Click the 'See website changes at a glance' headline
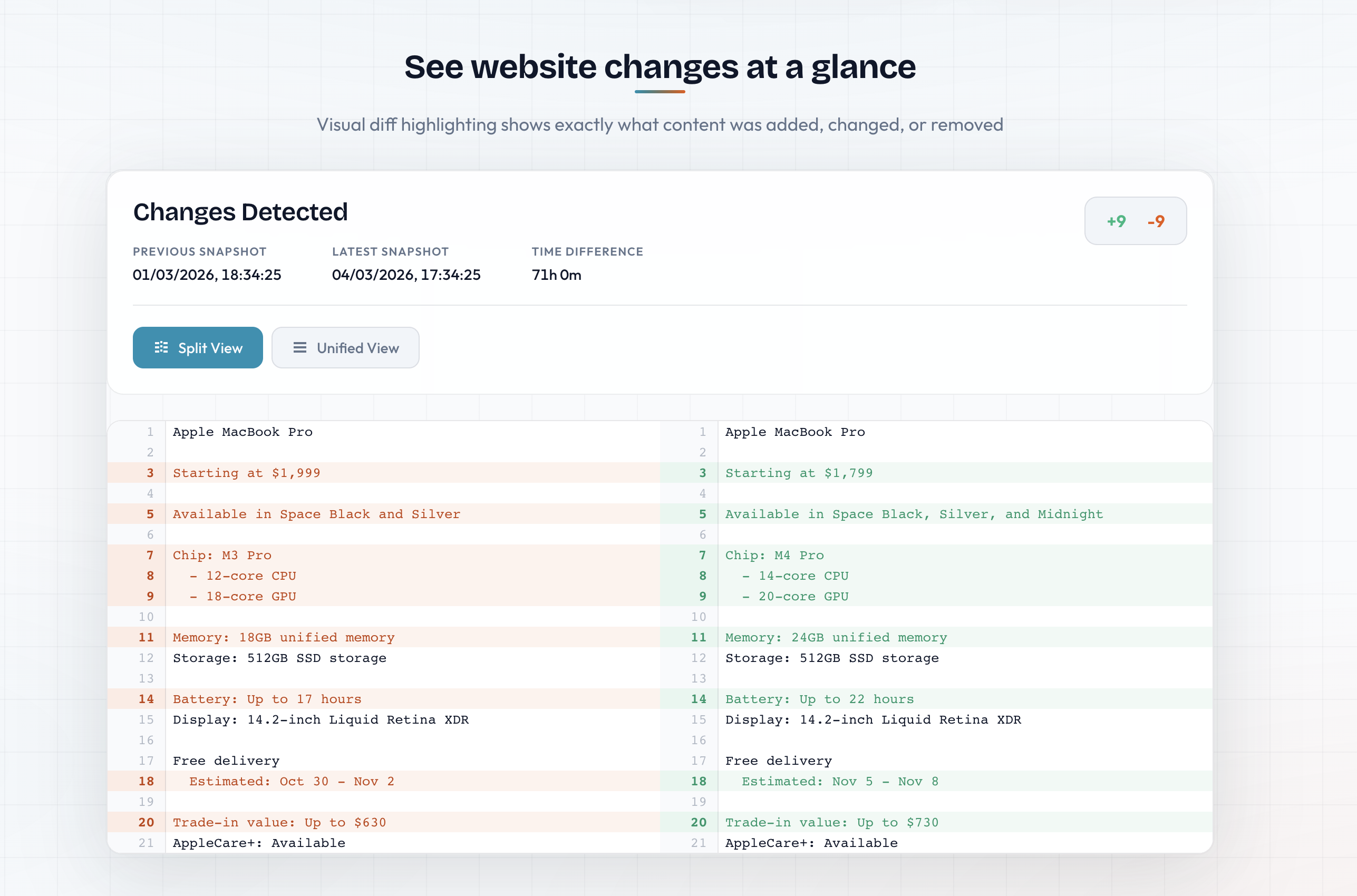Screen dimensions: 1357x896 [660, 67]
